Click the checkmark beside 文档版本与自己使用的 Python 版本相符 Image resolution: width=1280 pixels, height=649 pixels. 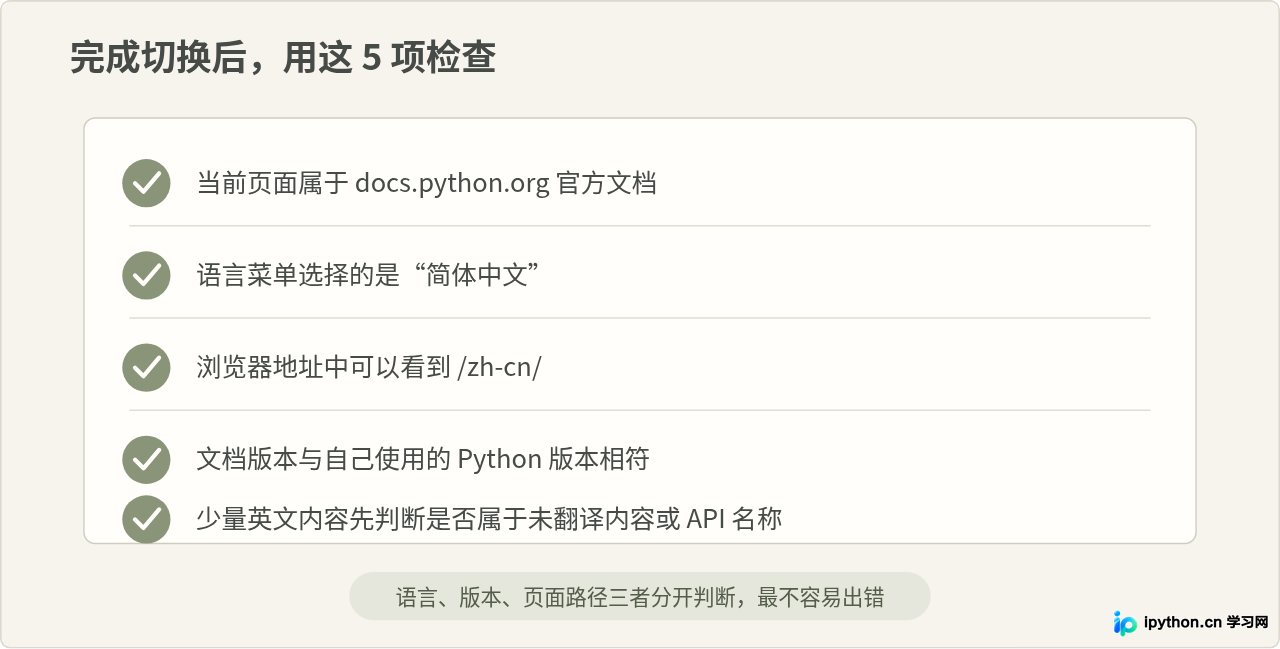(146, 459)
